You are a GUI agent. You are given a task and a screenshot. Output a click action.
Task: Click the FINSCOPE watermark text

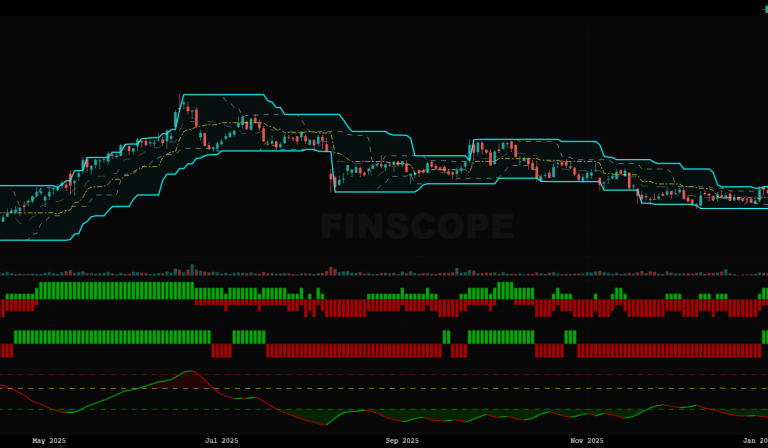pyautogui.click(x=417, y=228)
